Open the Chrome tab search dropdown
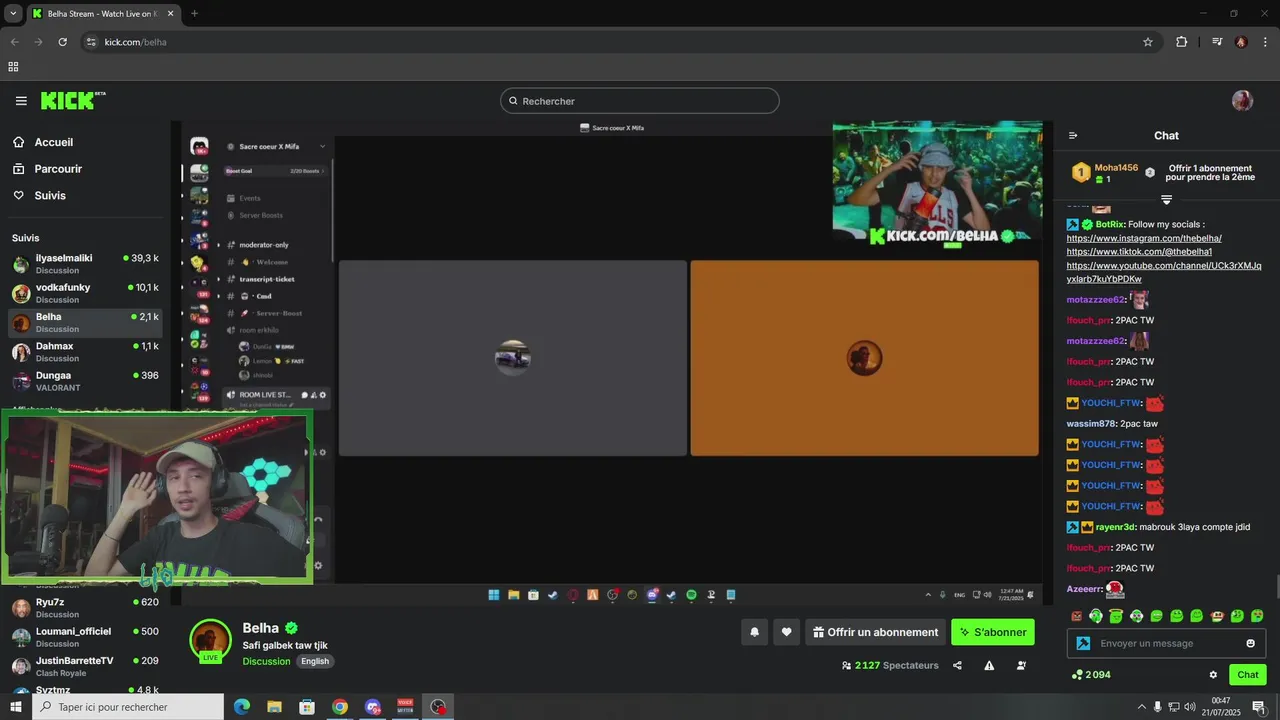This screenshot has width=1280, height=720. point(13,13)
